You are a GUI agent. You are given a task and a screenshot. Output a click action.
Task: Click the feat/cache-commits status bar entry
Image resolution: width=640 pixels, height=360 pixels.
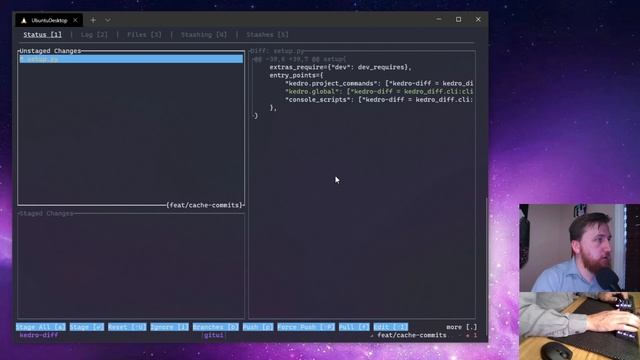pyautogui.click(x=411, y=335)
